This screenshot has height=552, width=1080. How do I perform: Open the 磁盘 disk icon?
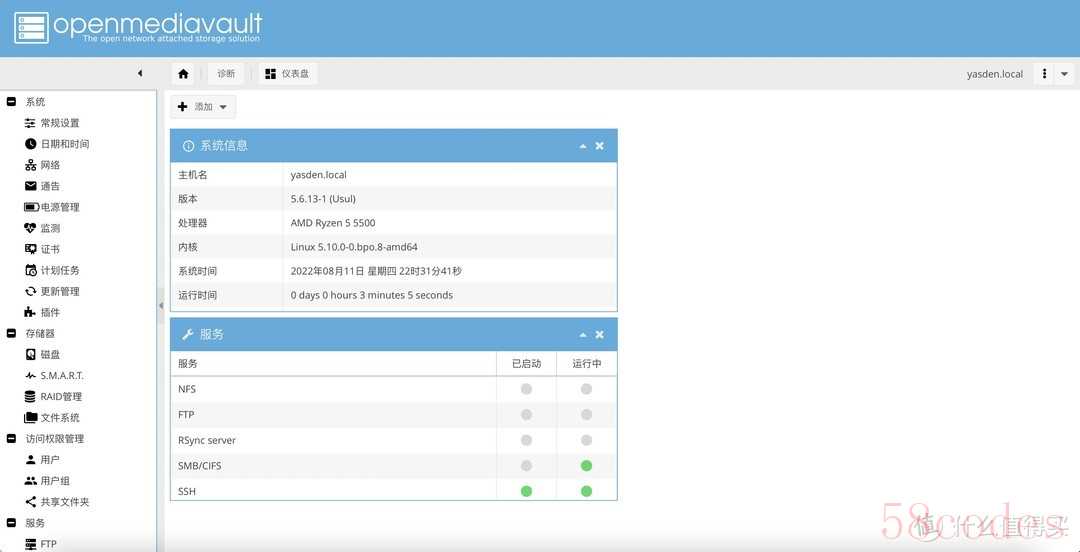coord(30,354)
